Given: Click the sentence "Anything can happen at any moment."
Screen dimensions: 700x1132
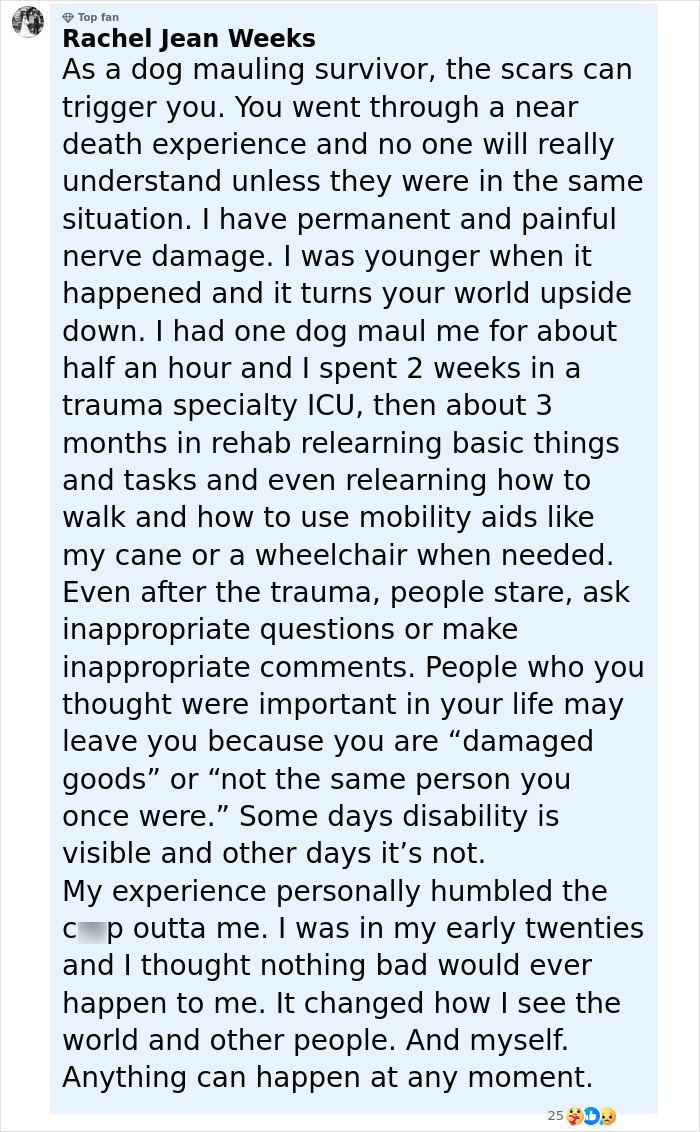Looking at the screenshot, I should (x=328, y=1078).
